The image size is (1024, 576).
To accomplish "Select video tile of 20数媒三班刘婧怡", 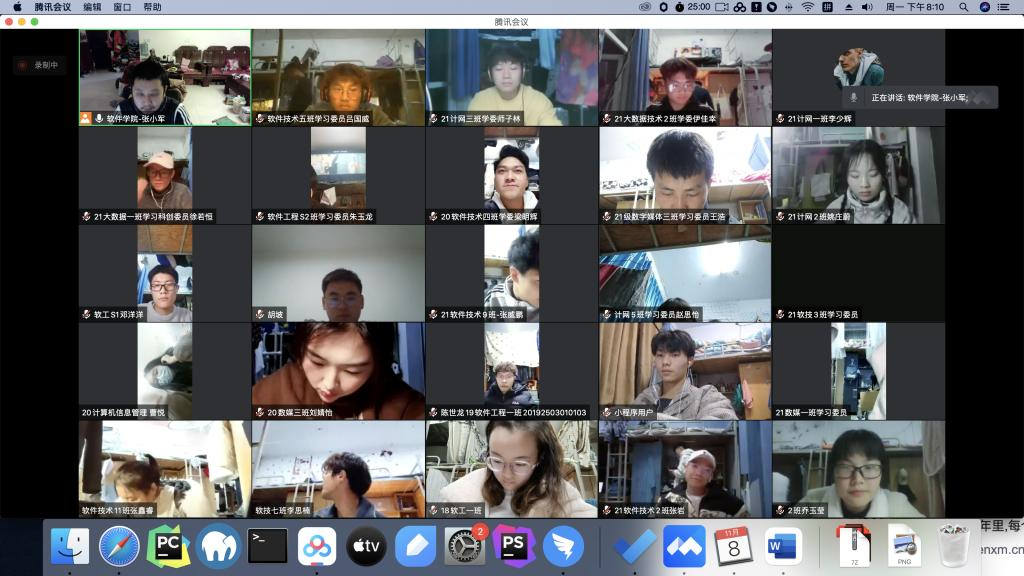I will (x=338, y=371).
